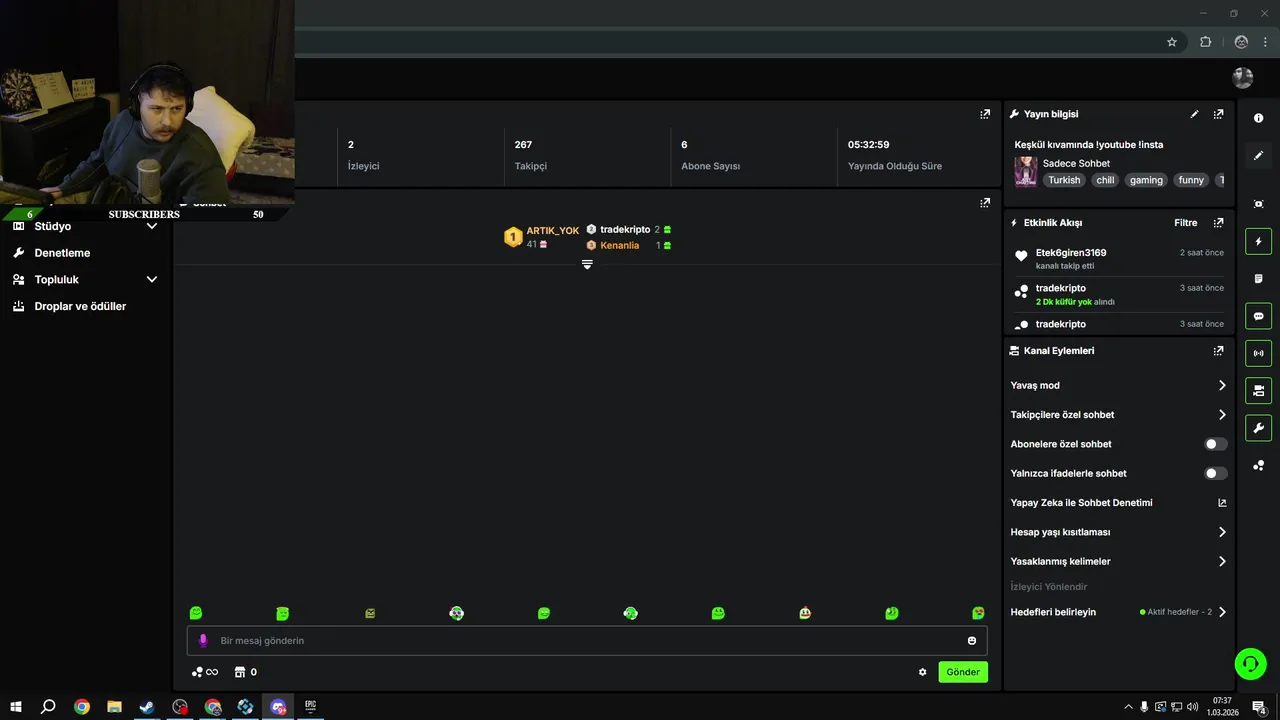Click the funny tag
This screenshot has height=720, width=1280.
click(x=1191, y=180)
